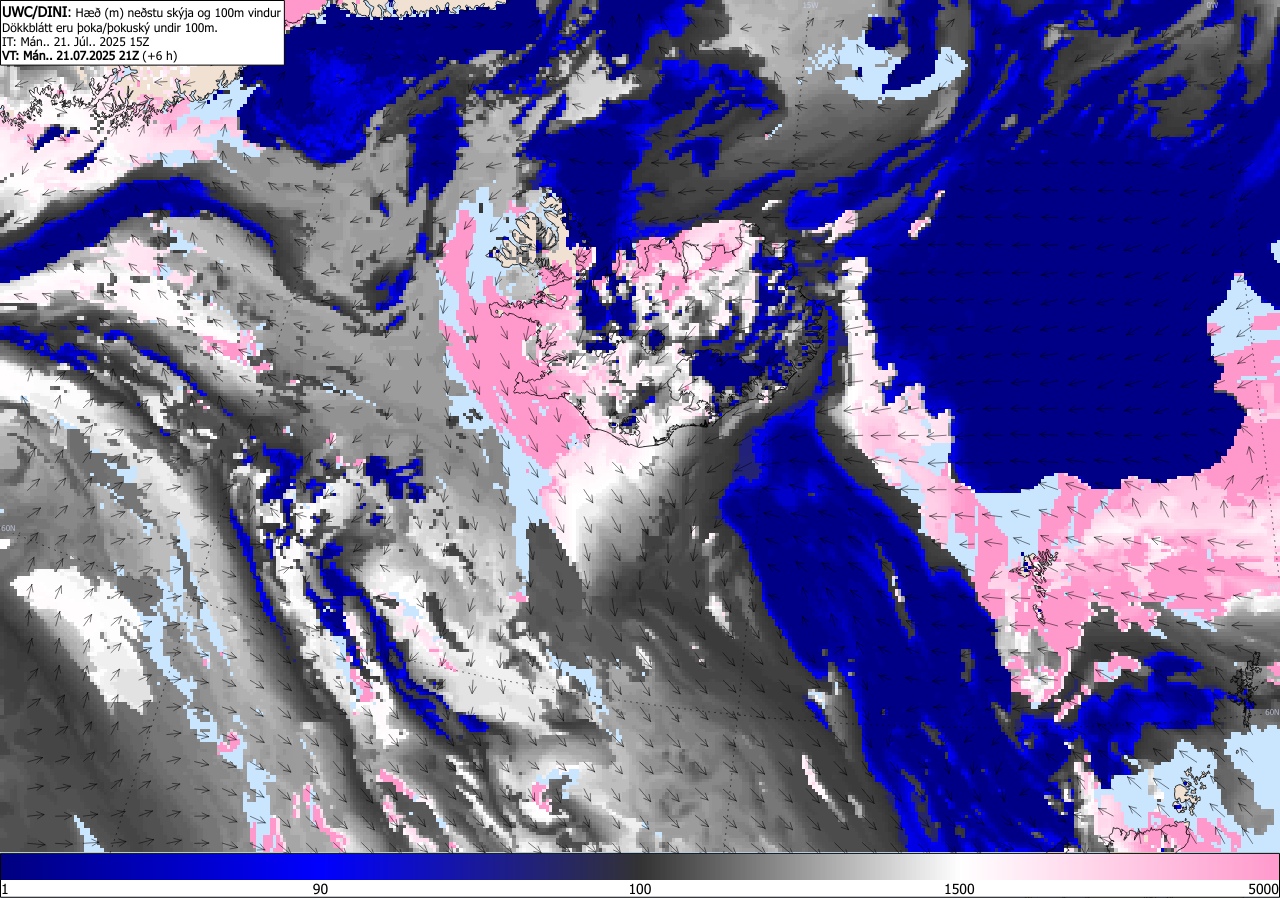Click the pink end of the color scale bar
This screenshot has height=898, width=1280.
pyautogui.click(x=1262, y=866)
